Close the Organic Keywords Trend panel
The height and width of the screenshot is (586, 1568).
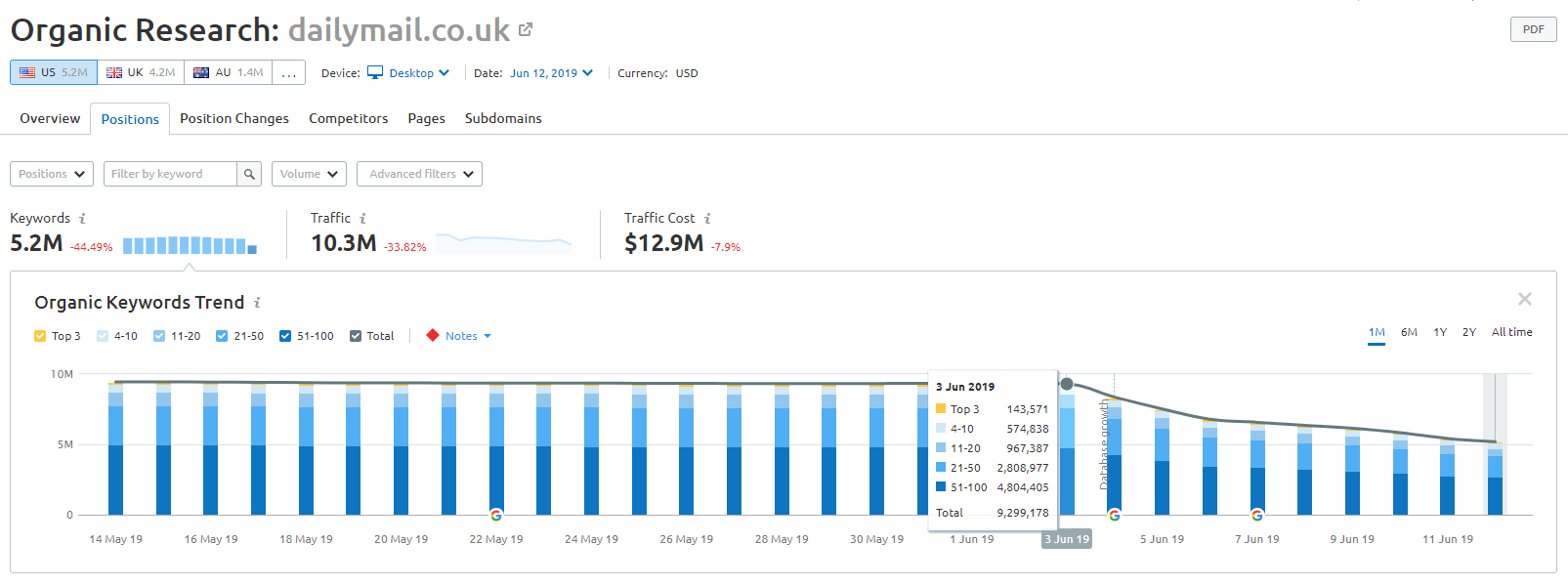pyautogui.click(x=1524, y=299)
